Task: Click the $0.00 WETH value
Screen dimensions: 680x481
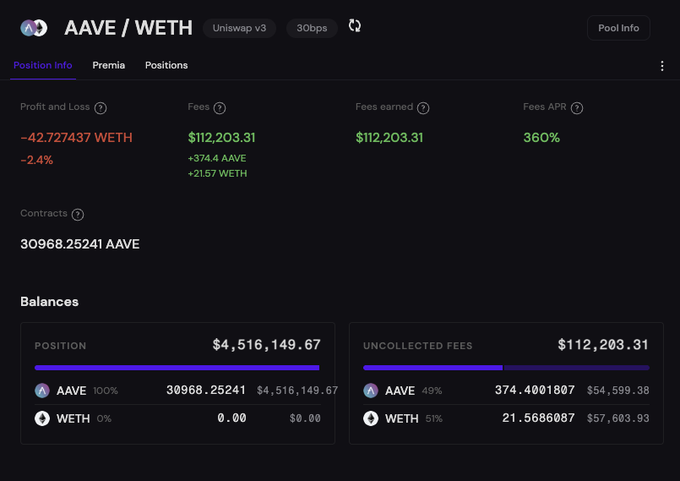Action: pyautogui.click(x=305, y=418)
